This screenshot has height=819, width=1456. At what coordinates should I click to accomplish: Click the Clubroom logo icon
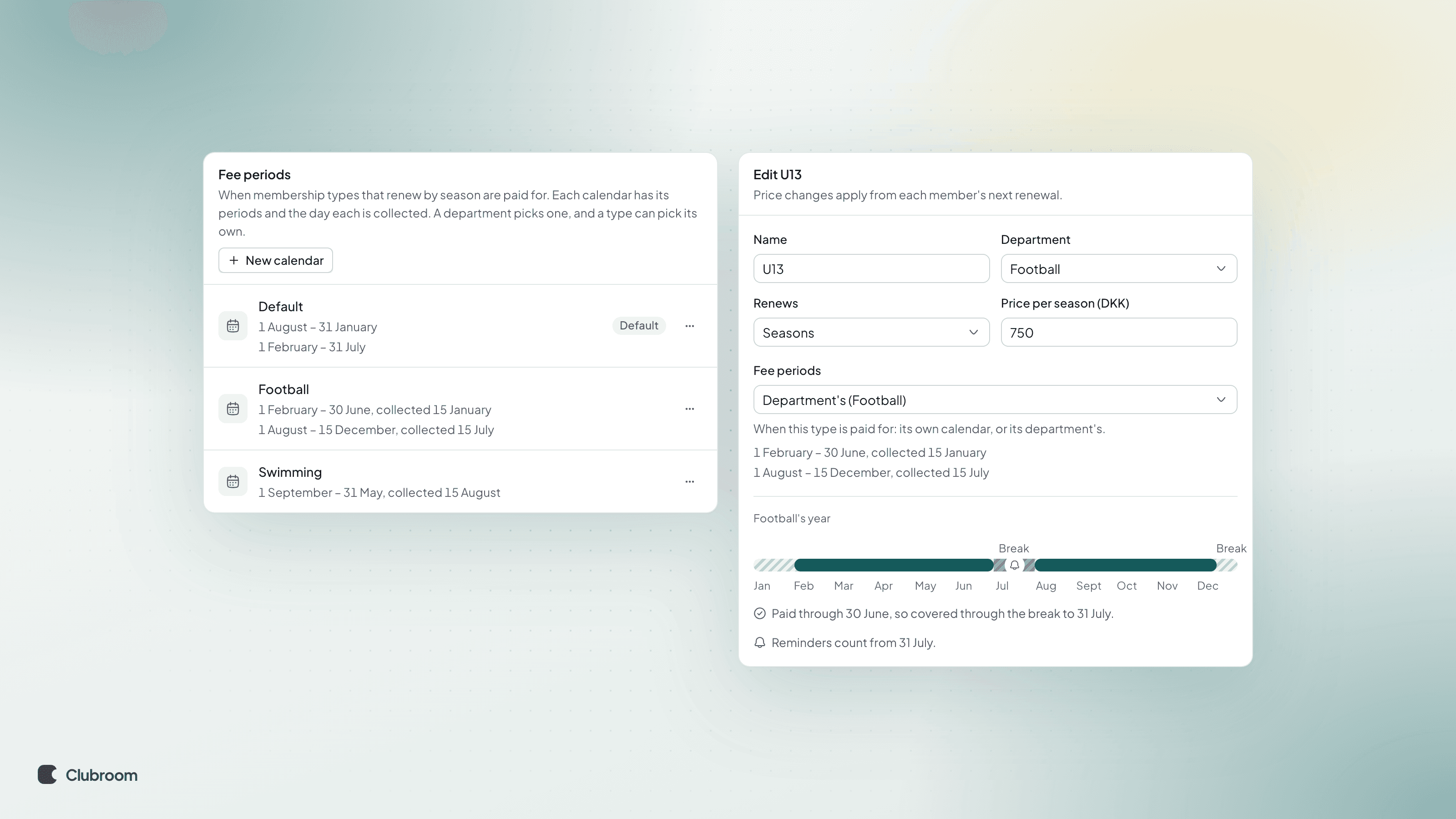pyautogui.click(x=47, y=774)
